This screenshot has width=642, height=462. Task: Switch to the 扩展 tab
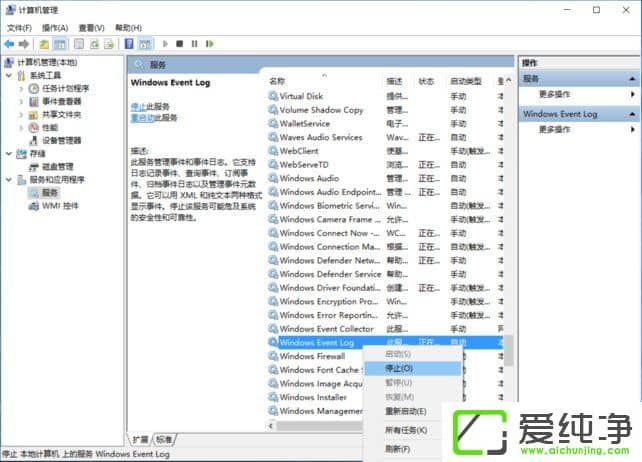[x=140, y=439]
